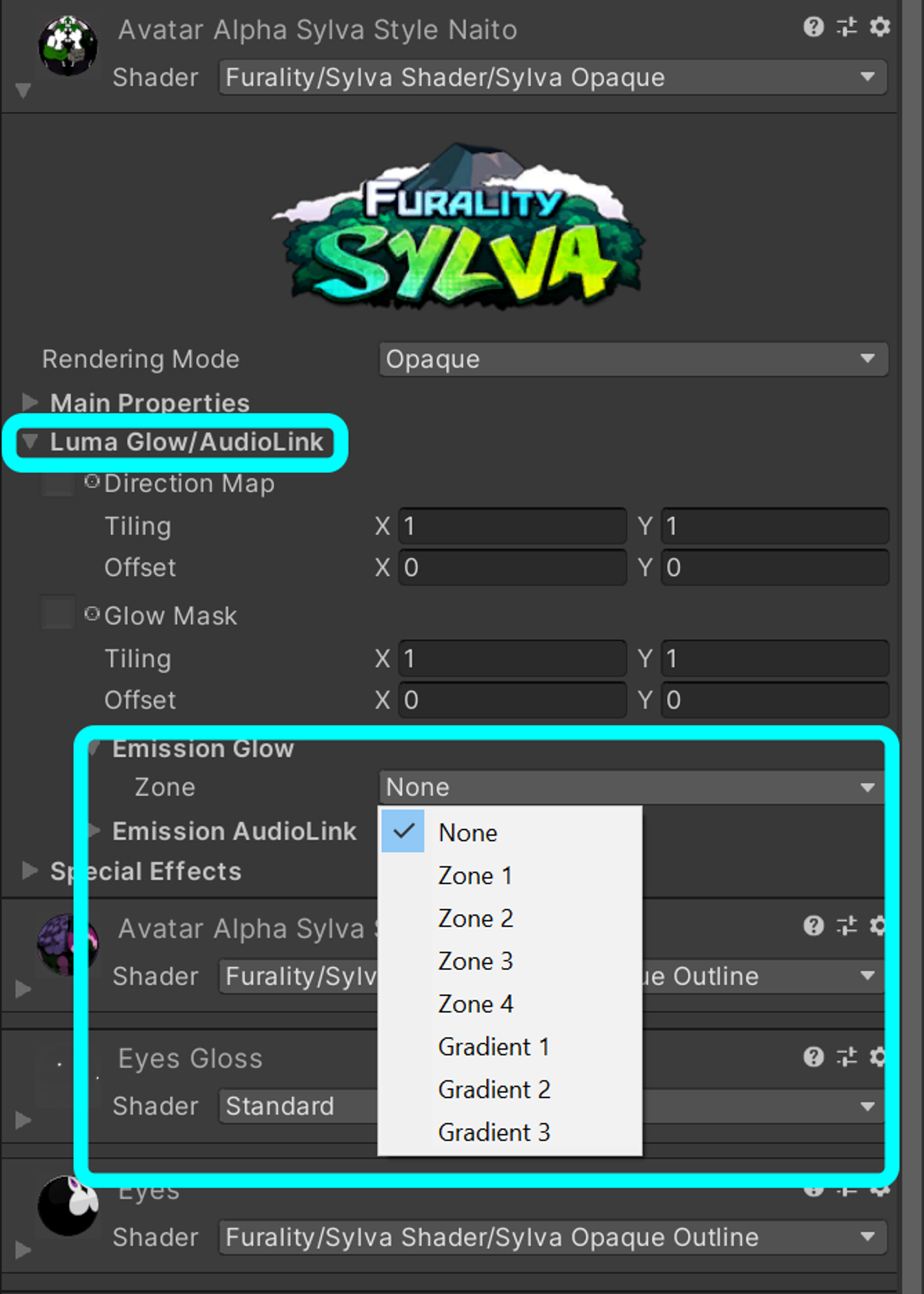Expand the second Avatar Alpha Sylva material foldout

point(23,989)
